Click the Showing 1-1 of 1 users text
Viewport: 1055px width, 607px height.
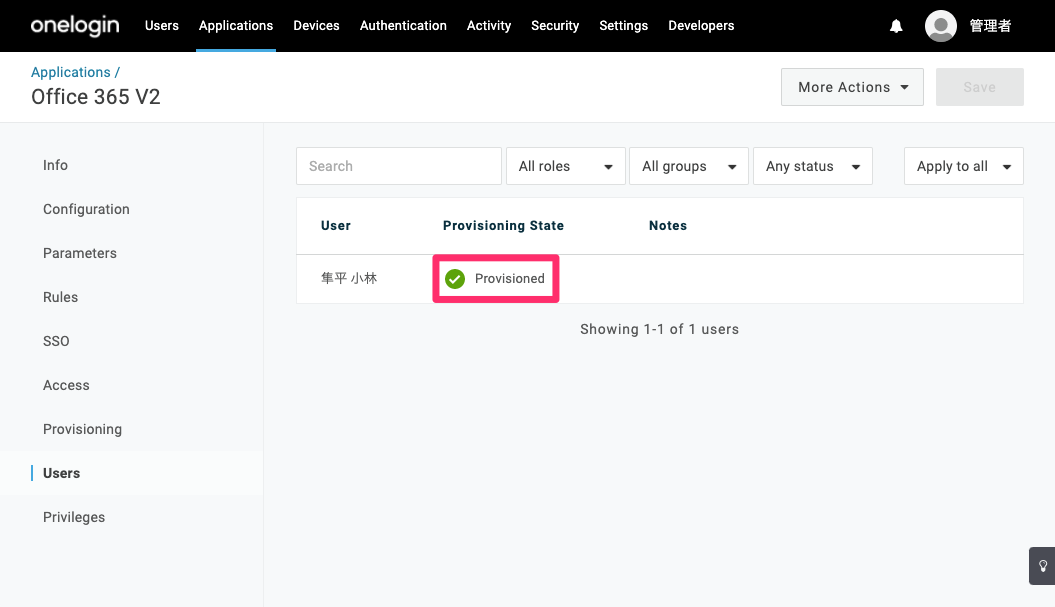coord(659,329)
